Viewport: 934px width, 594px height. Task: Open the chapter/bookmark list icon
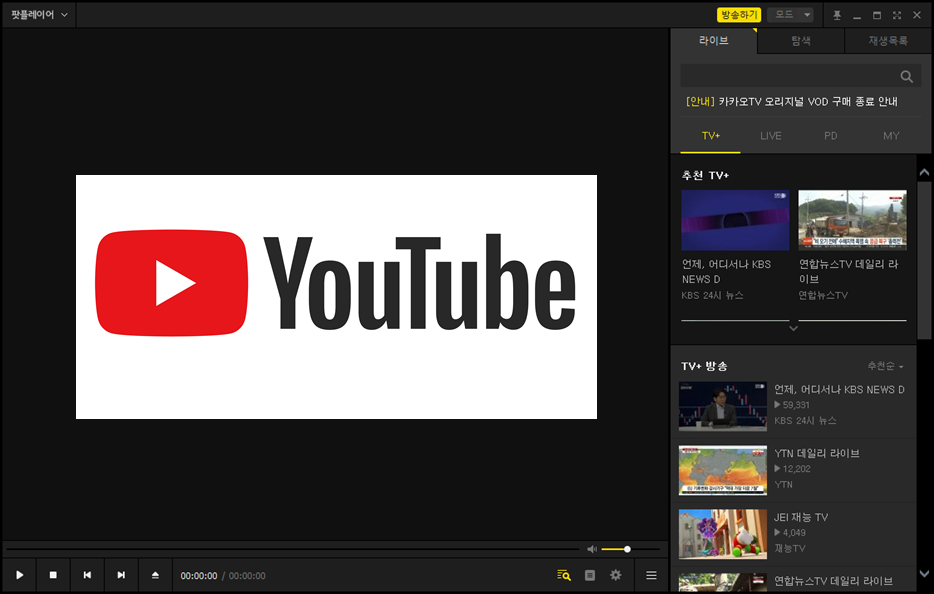click(x=590, y=575)
